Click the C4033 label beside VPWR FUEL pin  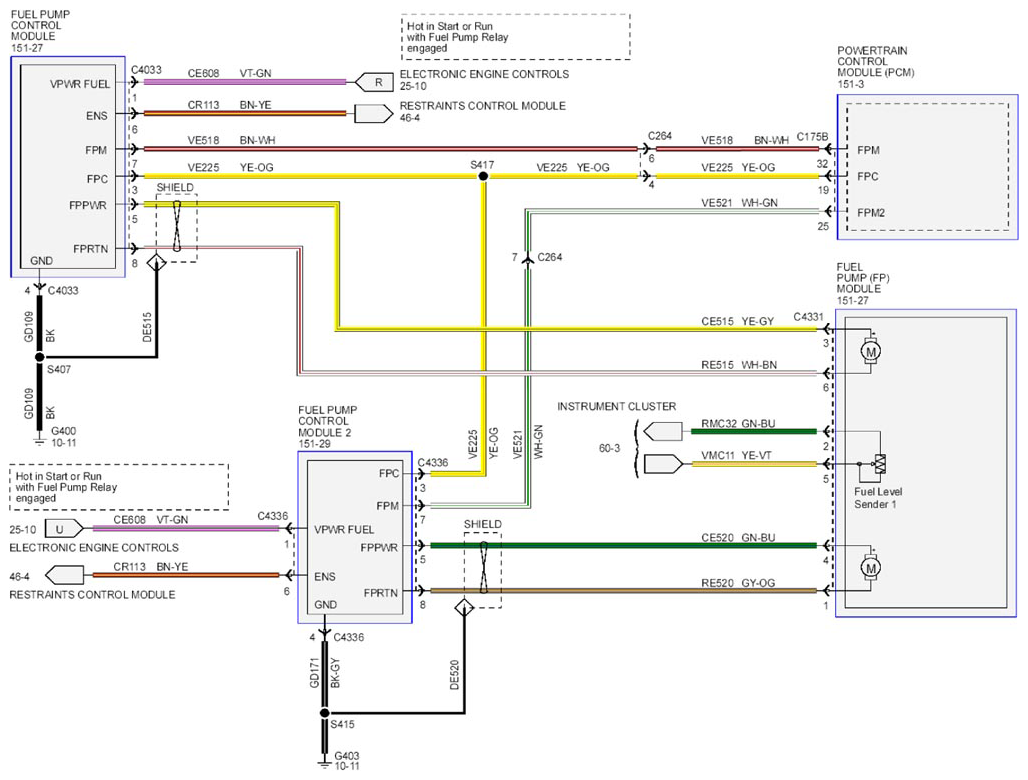(x=146, y=69)
